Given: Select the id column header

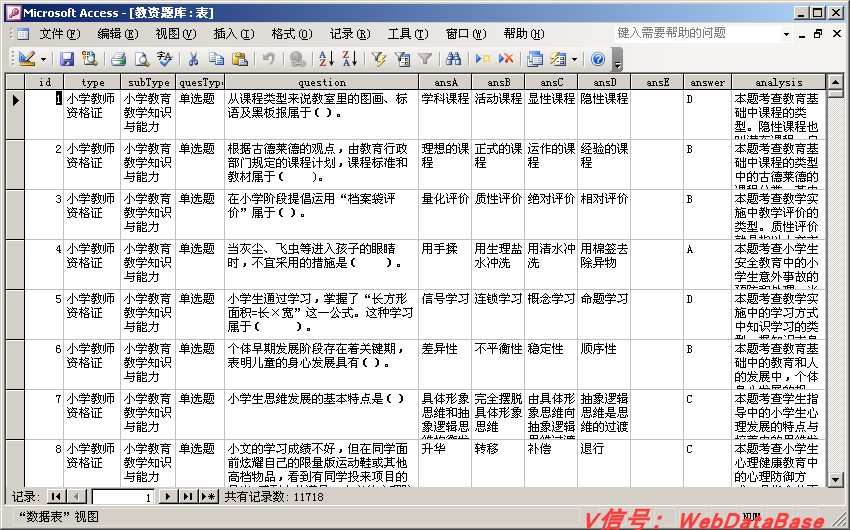Looking at the screenshot, I should click(44, 82).
